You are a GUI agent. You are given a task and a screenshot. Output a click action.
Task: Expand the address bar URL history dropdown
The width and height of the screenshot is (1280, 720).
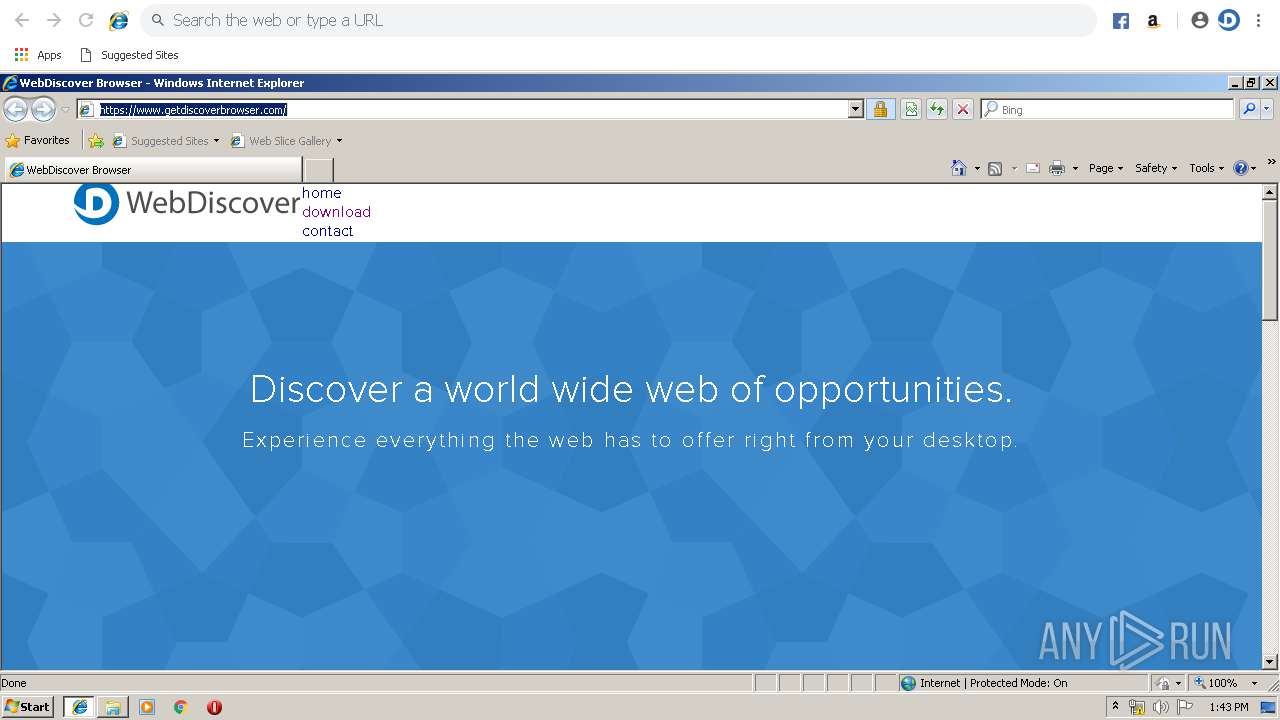point(855,110)
